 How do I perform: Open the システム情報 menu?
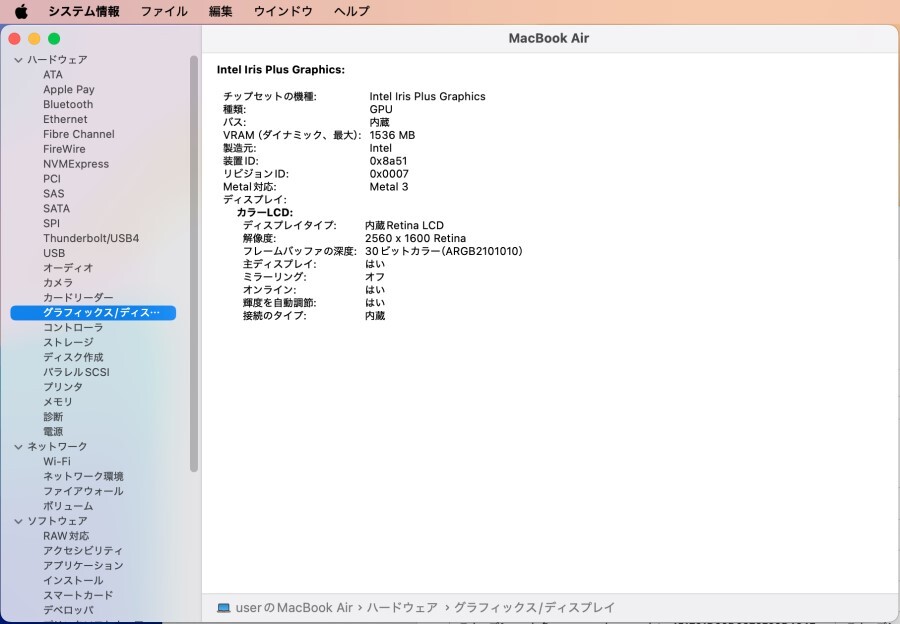pos(84,11)
